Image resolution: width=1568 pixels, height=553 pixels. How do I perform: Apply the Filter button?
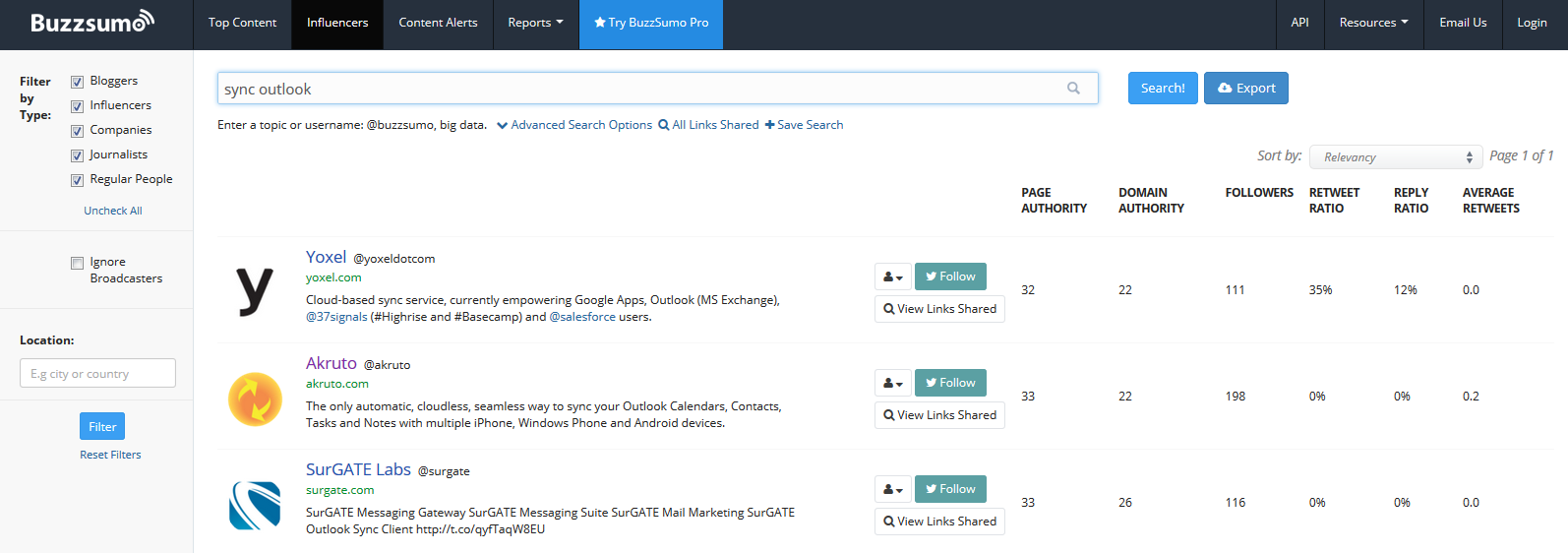[x=102, y=426]
